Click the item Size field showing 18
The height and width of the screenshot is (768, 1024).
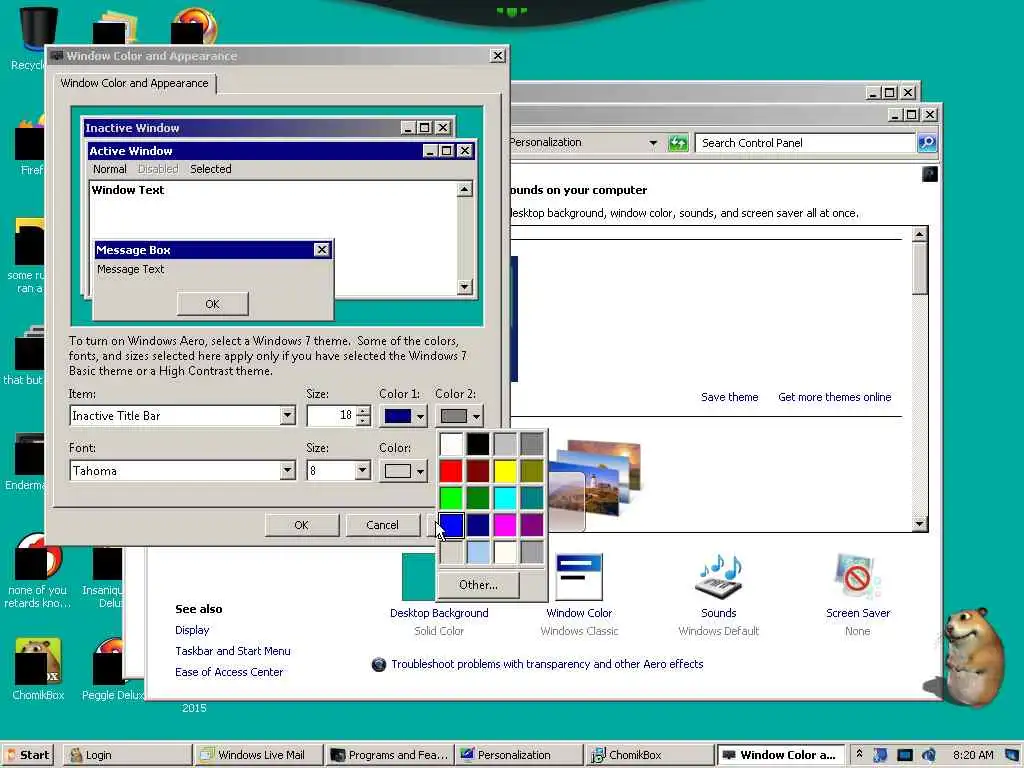point(331,415)
